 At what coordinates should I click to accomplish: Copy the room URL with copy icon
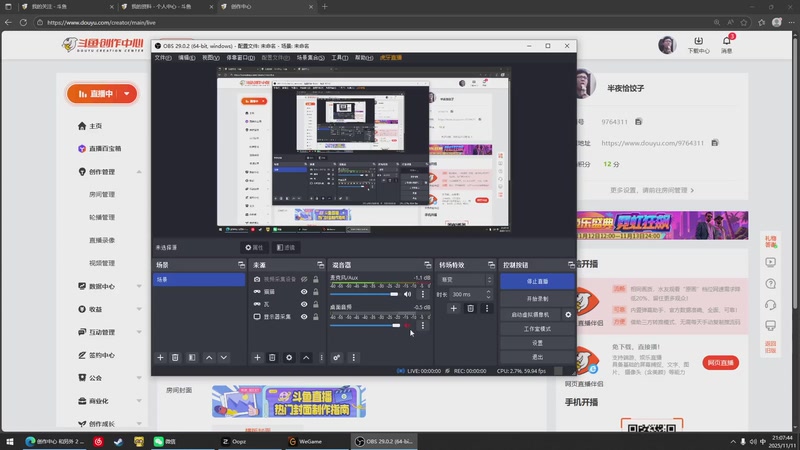(715, 143)
